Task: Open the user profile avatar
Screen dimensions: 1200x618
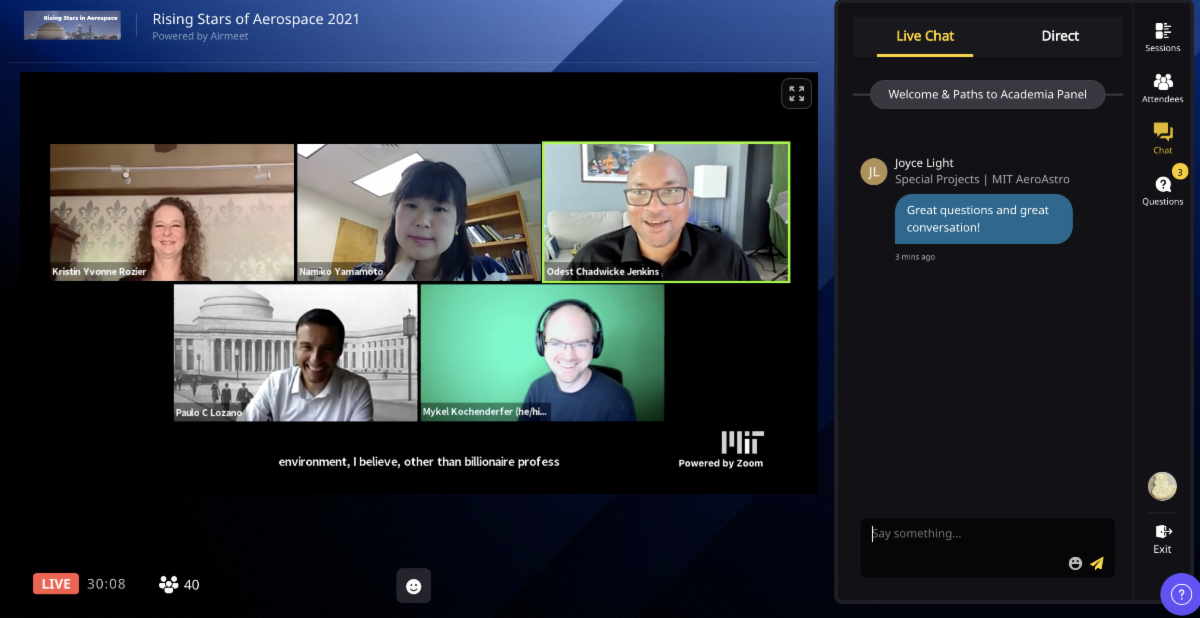Action: [x=1162, y=486]
